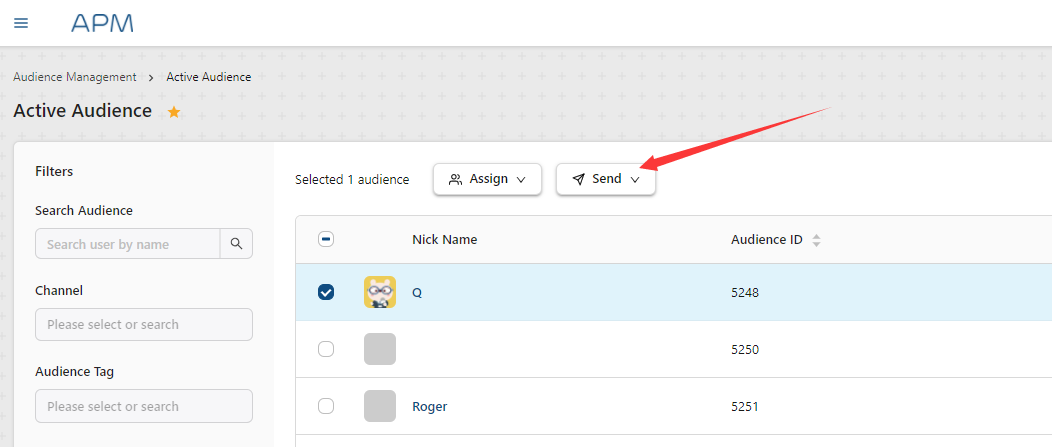Screen dimensions: 1052x447
Task: Toggle the favorite star for Active Audience
Action: coord(174,112)
